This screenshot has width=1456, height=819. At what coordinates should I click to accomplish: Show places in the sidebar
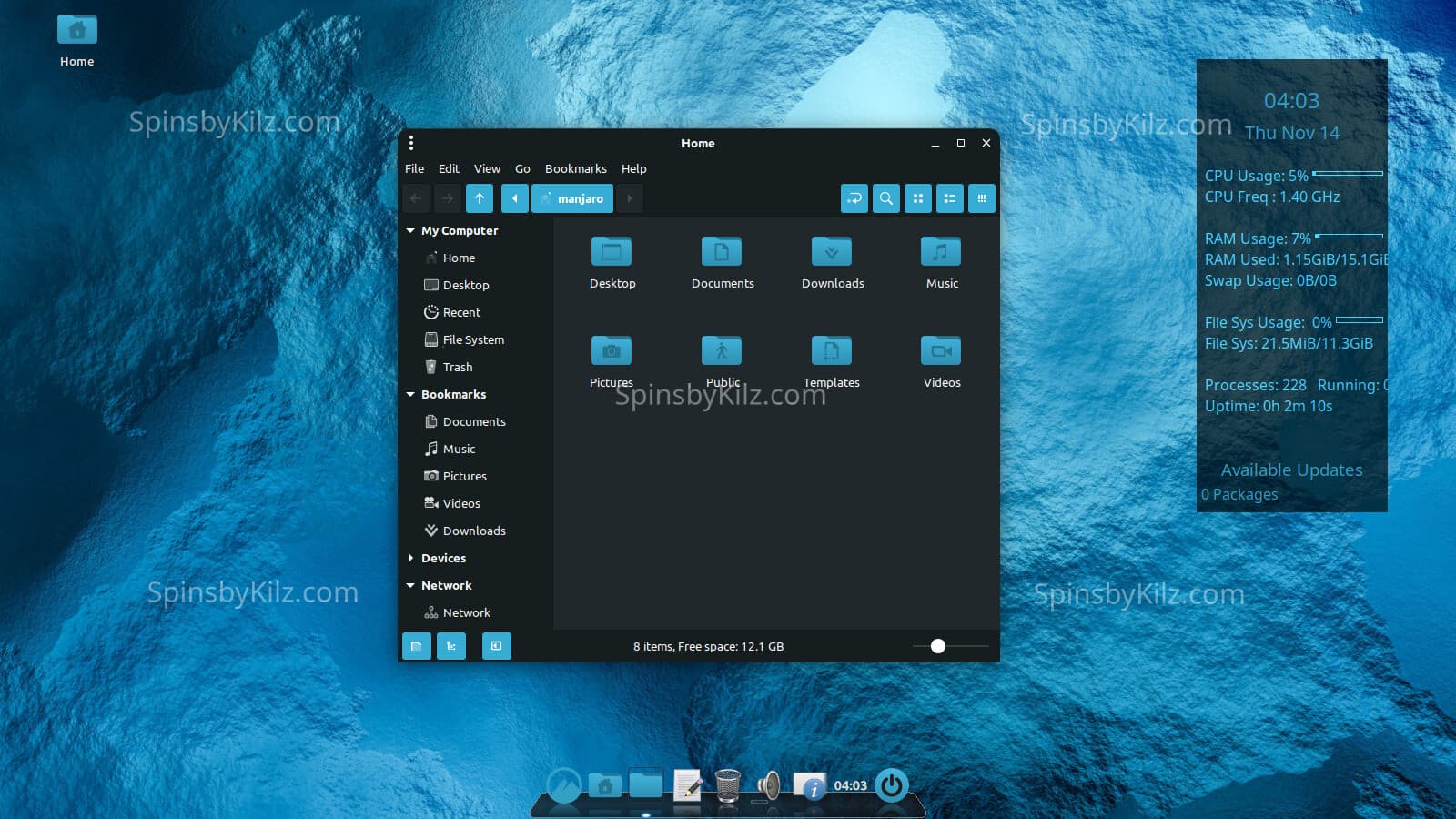tap(416, 646)
